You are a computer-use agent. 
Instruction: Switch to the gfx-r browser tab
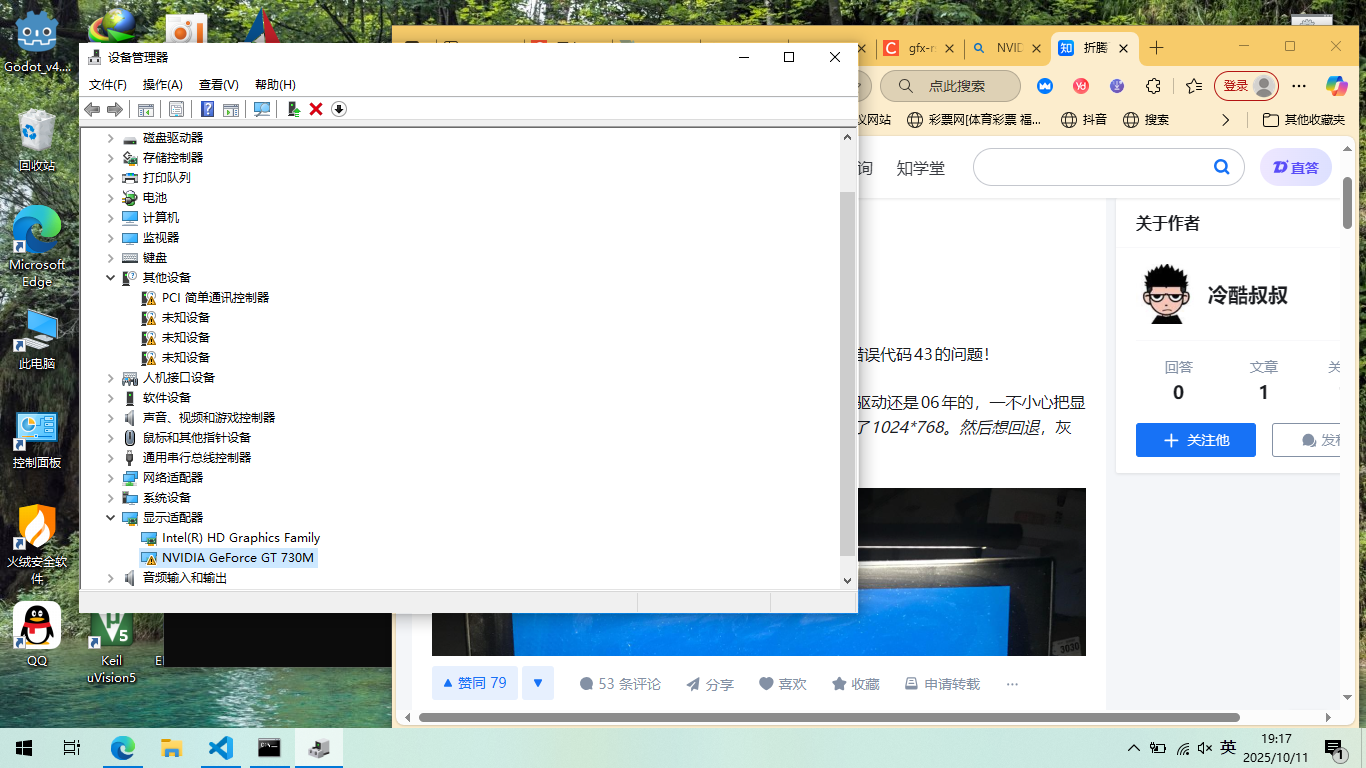[920, 48]
